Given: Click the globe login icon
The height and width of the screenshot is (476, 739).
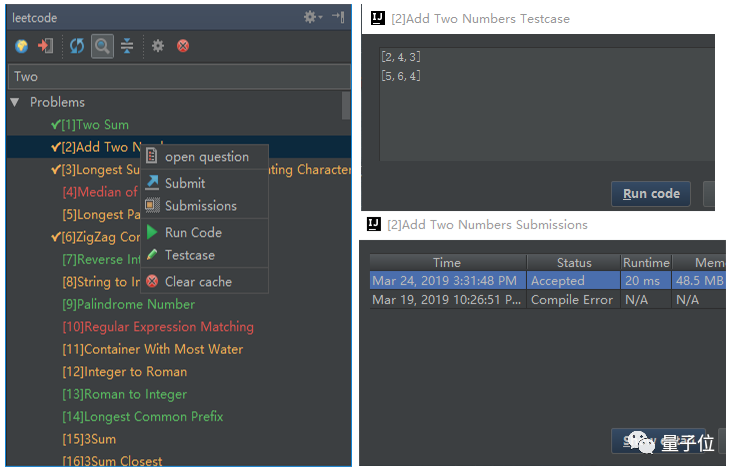Looking at the screenshot, I should coord(21,46).
